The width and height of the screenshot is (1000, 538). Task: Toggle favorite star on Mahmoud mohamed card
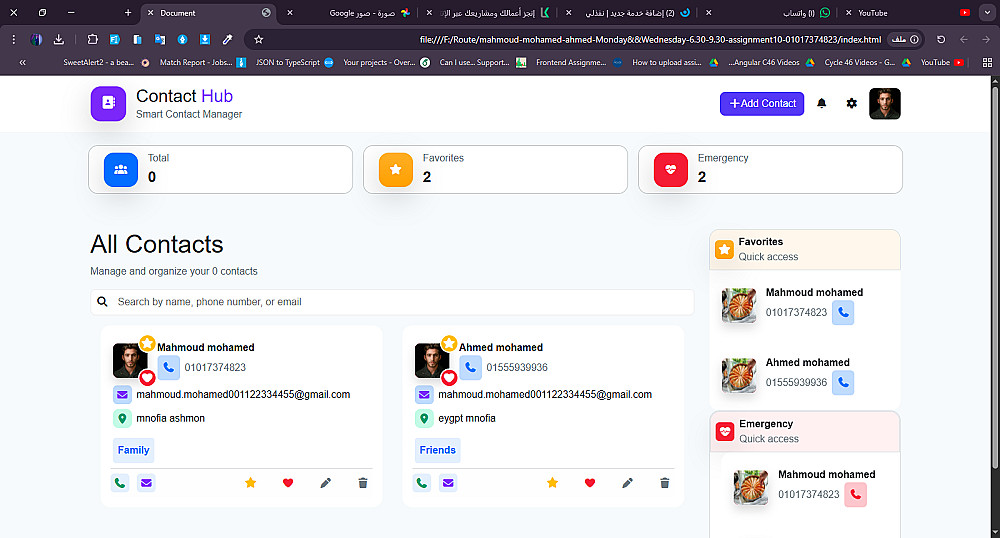[251, 483]
